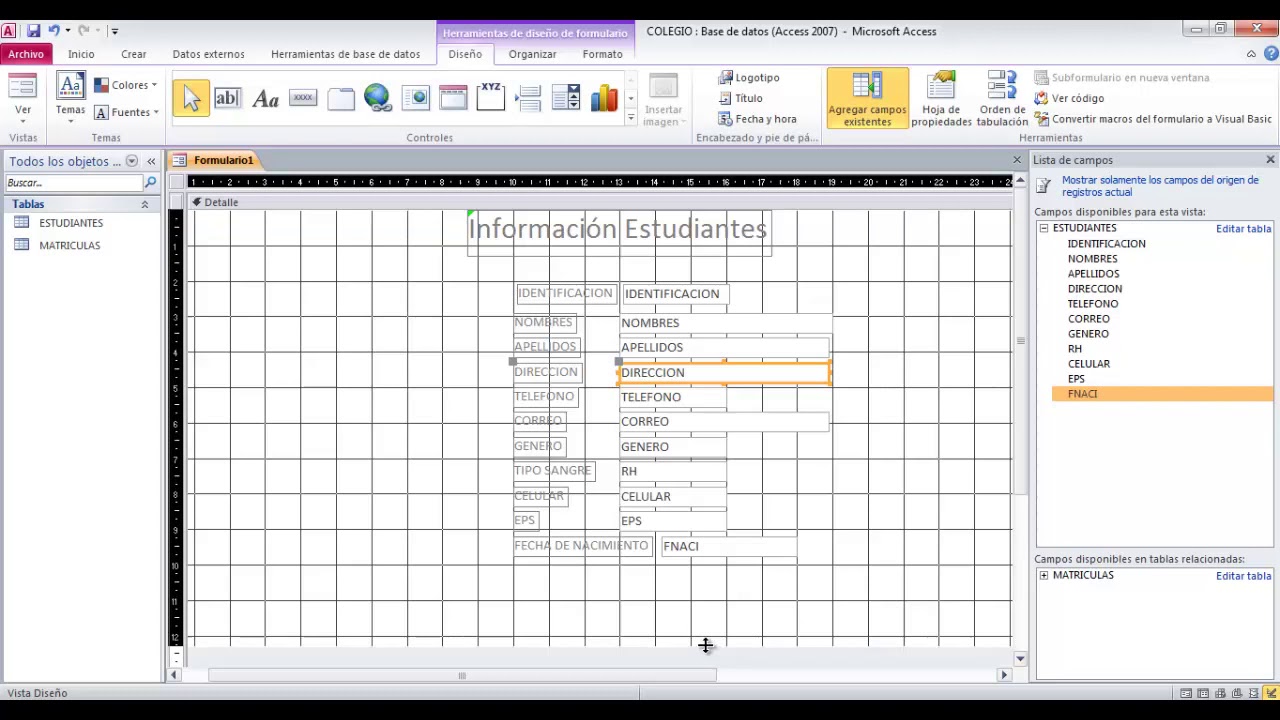Collapse the navigation pane shutter bar

(151, 161)
